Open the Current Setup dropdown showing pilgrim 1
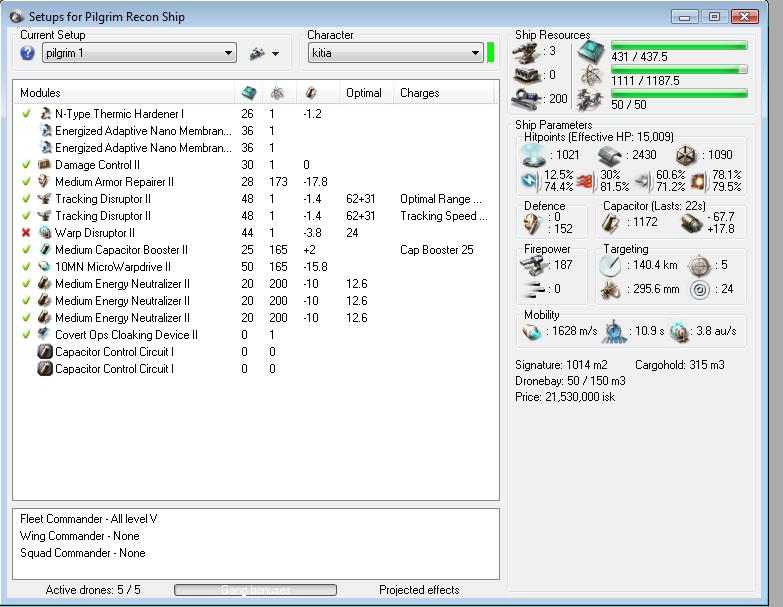The image size is (783, 607). [139, 53]
